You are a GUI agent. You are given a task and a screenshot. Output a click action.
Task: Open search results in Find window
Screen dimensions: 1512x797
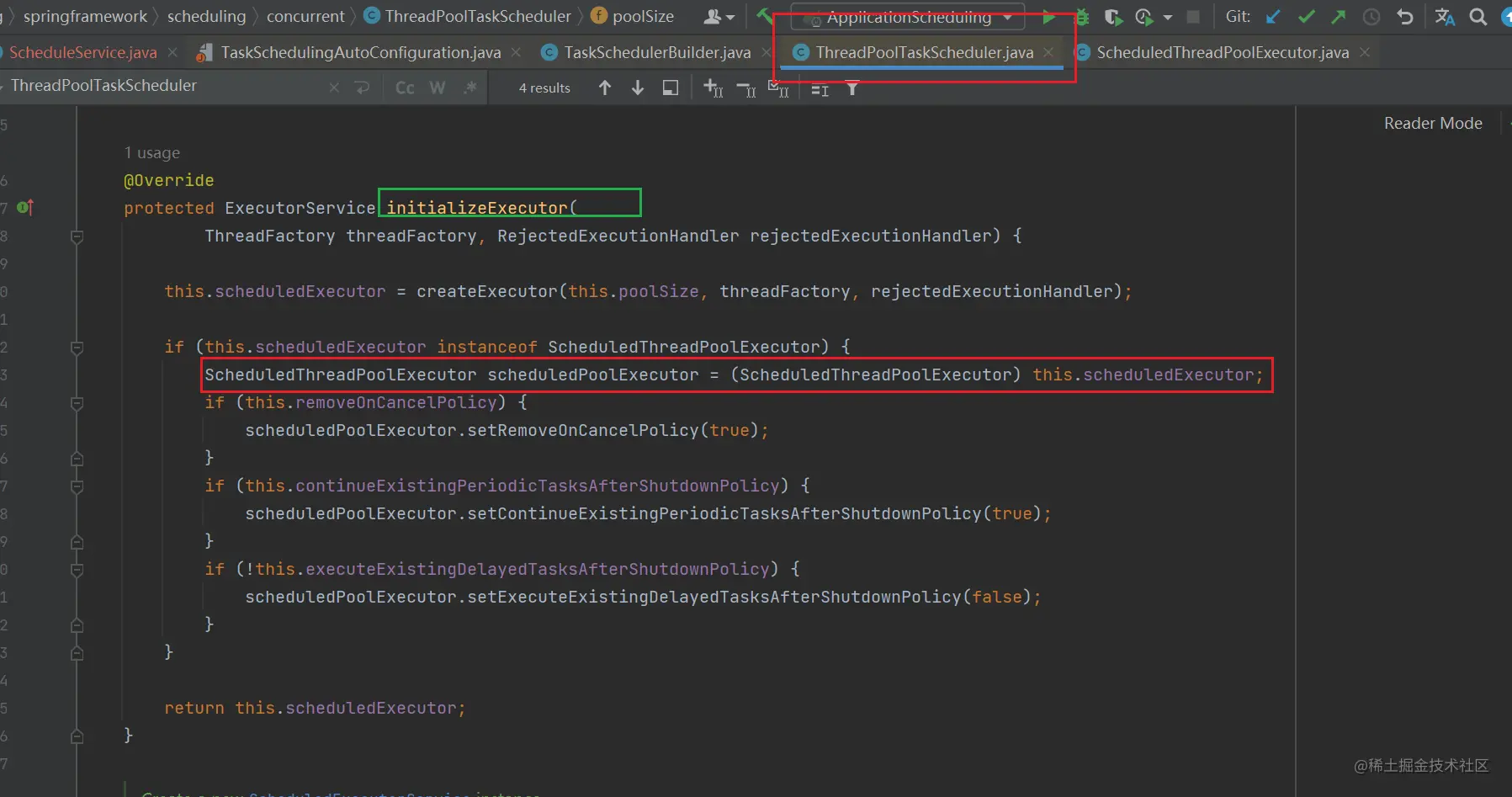671,88
